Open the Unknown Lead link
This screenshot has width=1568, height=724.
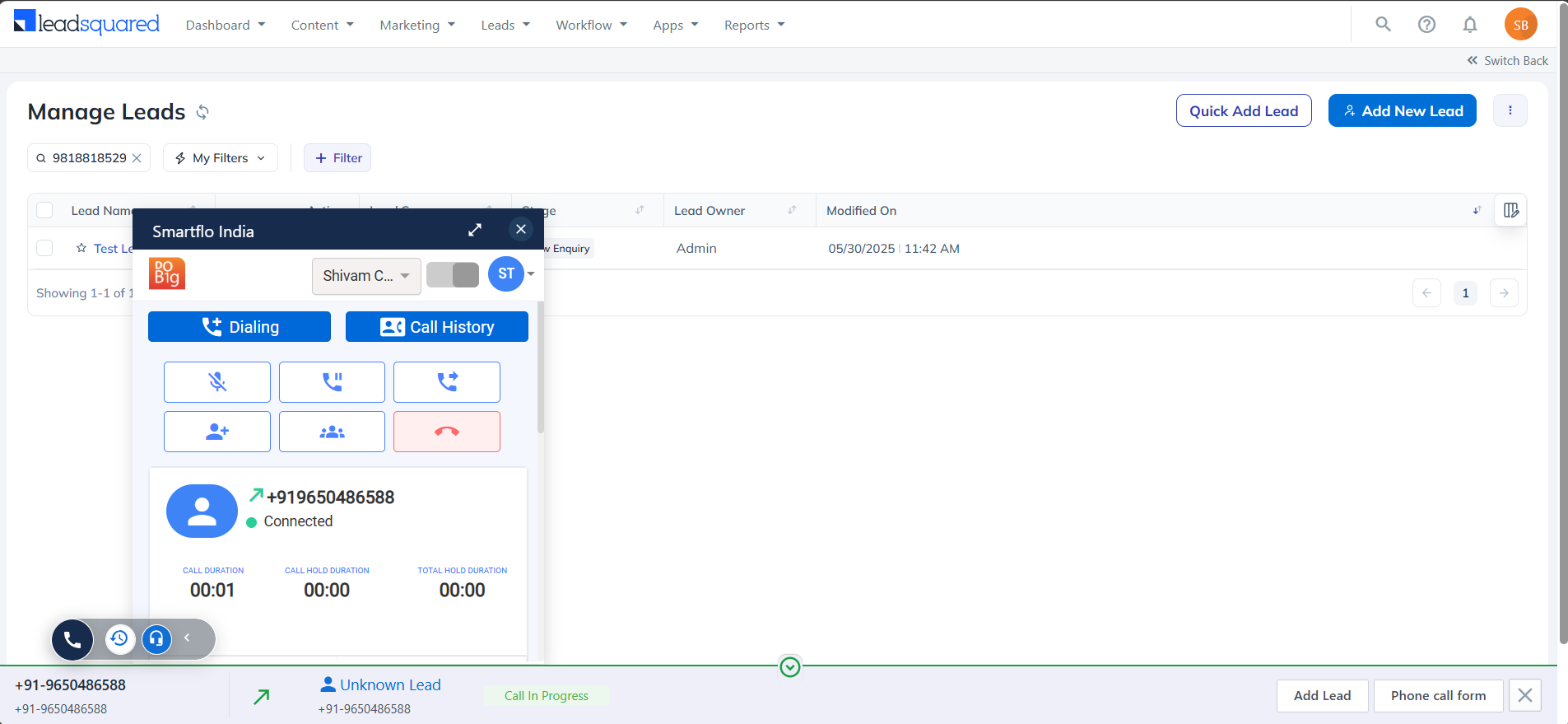point(390,684)
